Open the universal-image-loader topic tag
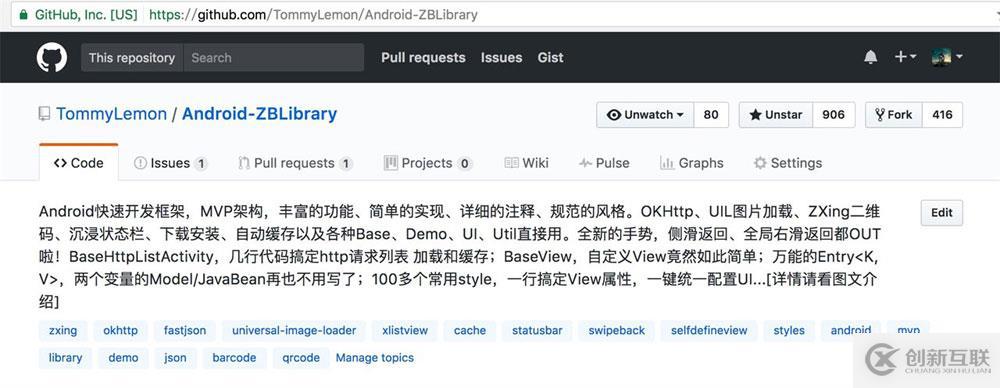 (x=294, y=331)
